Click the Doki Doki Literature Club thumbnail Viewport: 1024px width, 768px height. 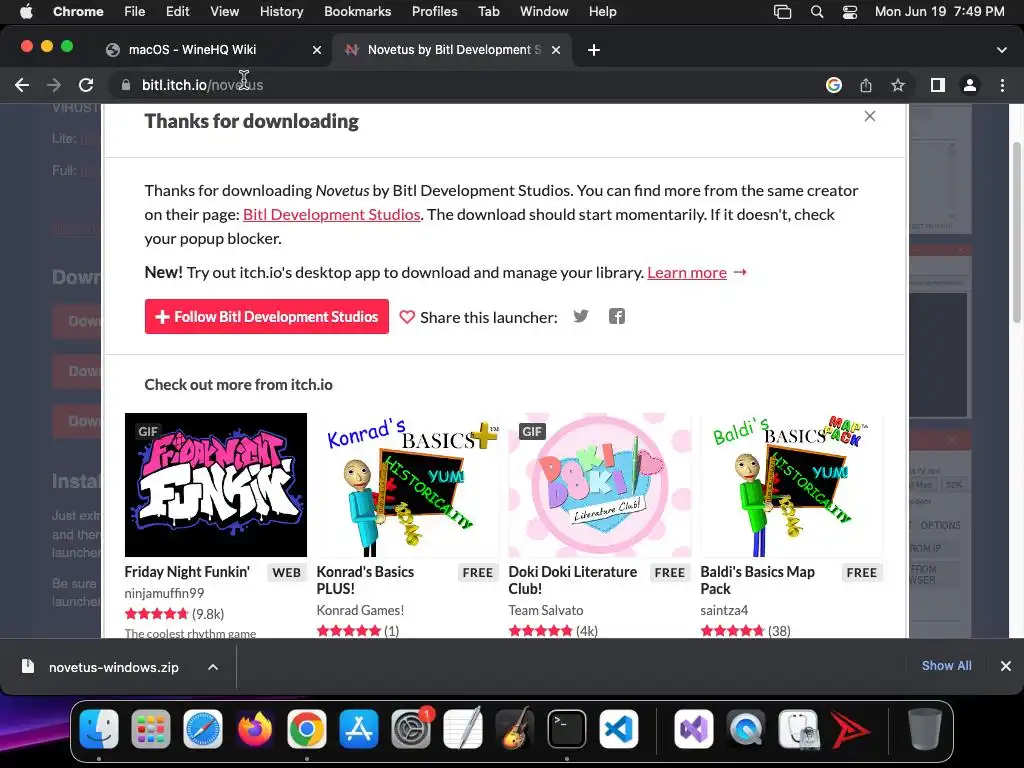coord(600,485)
